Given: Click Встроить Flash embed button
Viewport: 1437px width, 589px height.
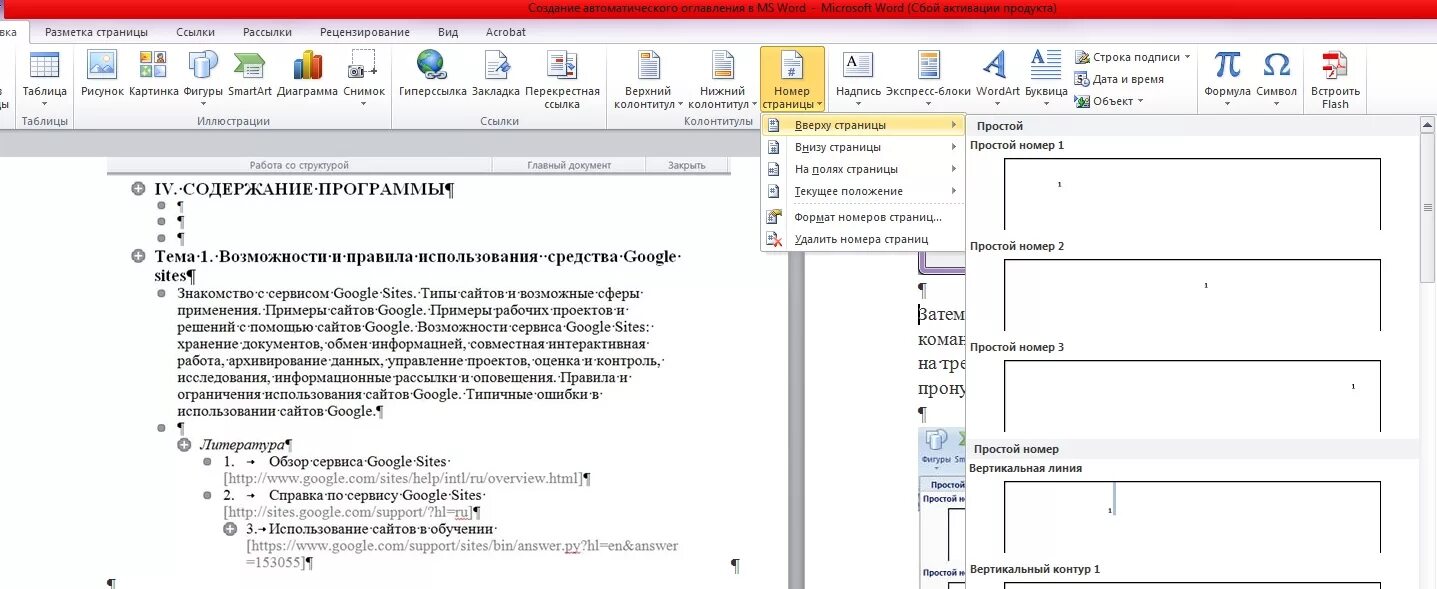Looking at the screenshot, I should (x=1335, y=80).
